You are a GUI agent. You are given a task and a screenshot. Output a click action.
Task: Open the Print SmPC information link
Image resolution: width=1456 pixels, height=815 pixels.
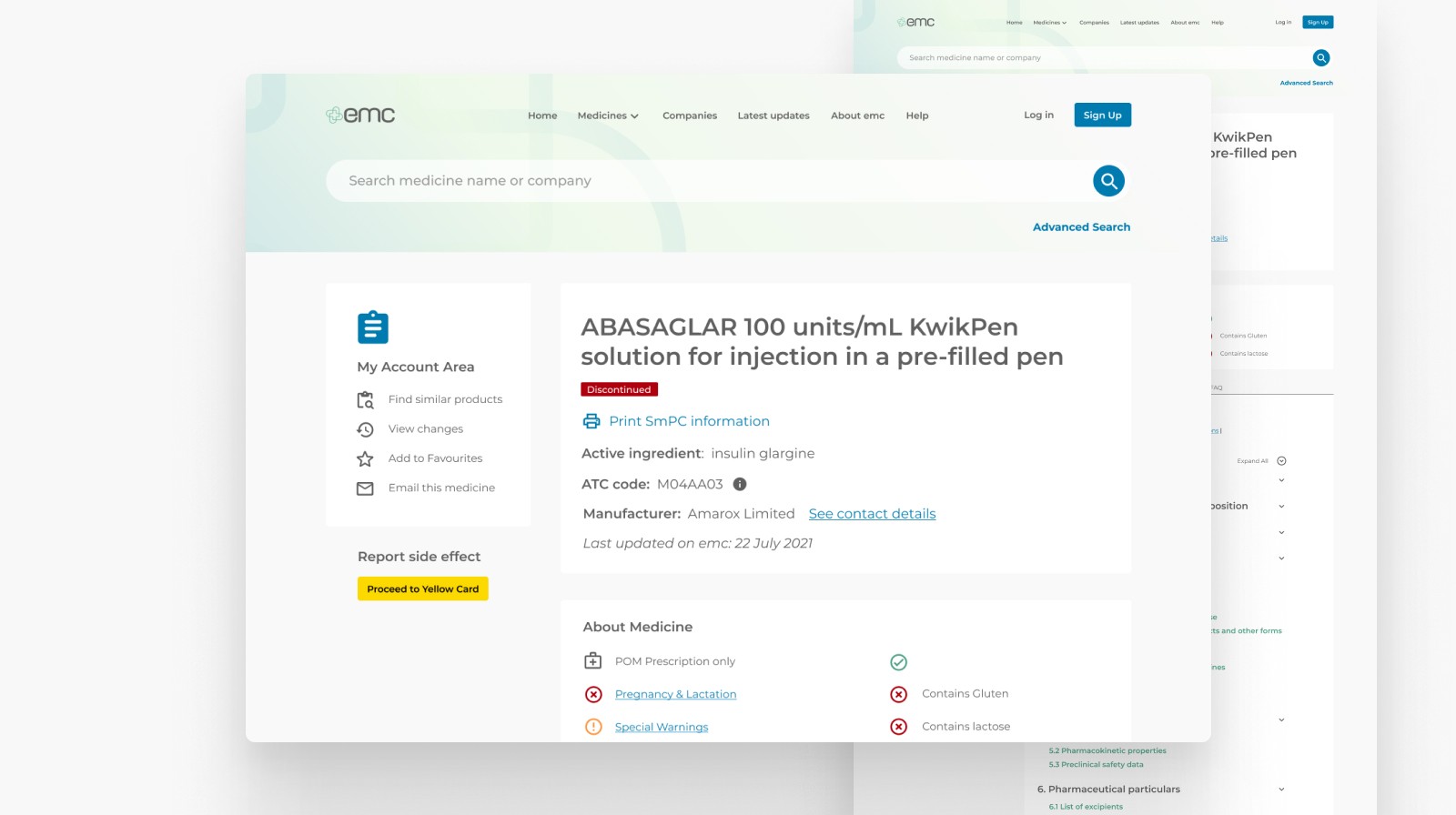click(x=689, y=421)
